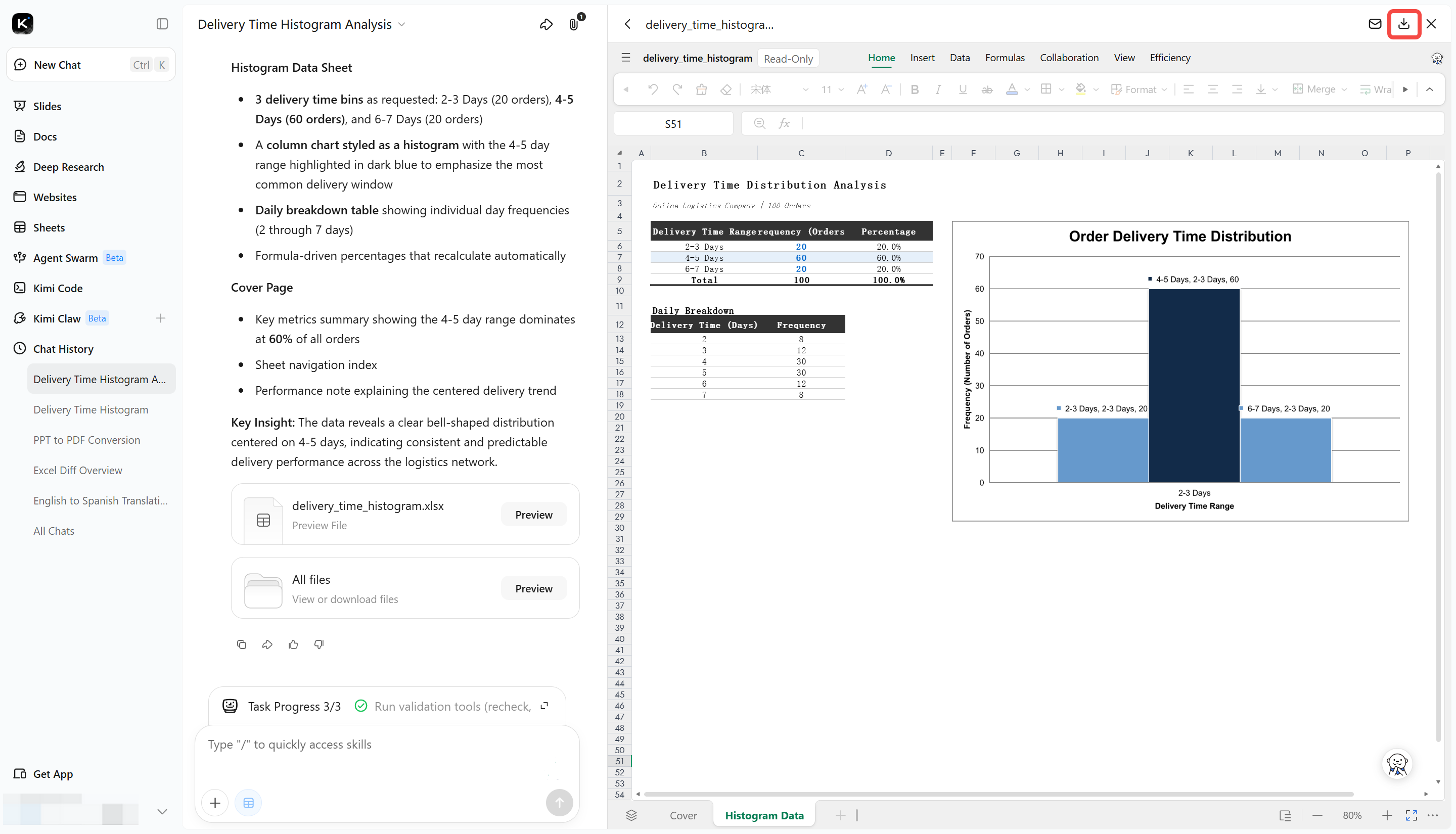Image resolution: width=1456 pixels, height=834 pixels.
Task: Share the response via arrow icon
Action: [x=267, y=644]
